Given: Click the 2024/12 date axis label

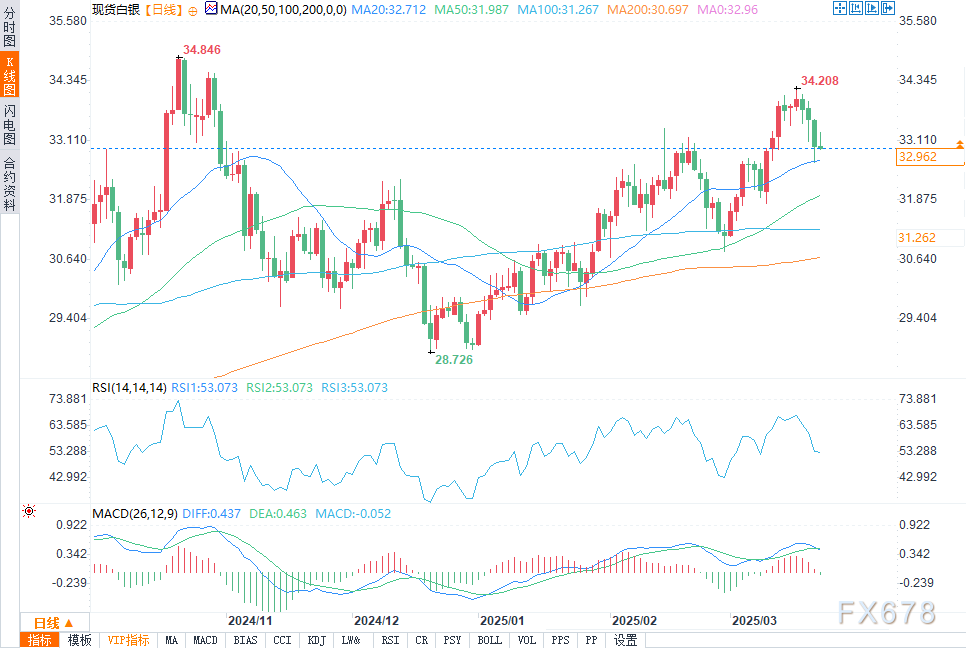Looking at the screenshot, I should (x=376, y=620).
